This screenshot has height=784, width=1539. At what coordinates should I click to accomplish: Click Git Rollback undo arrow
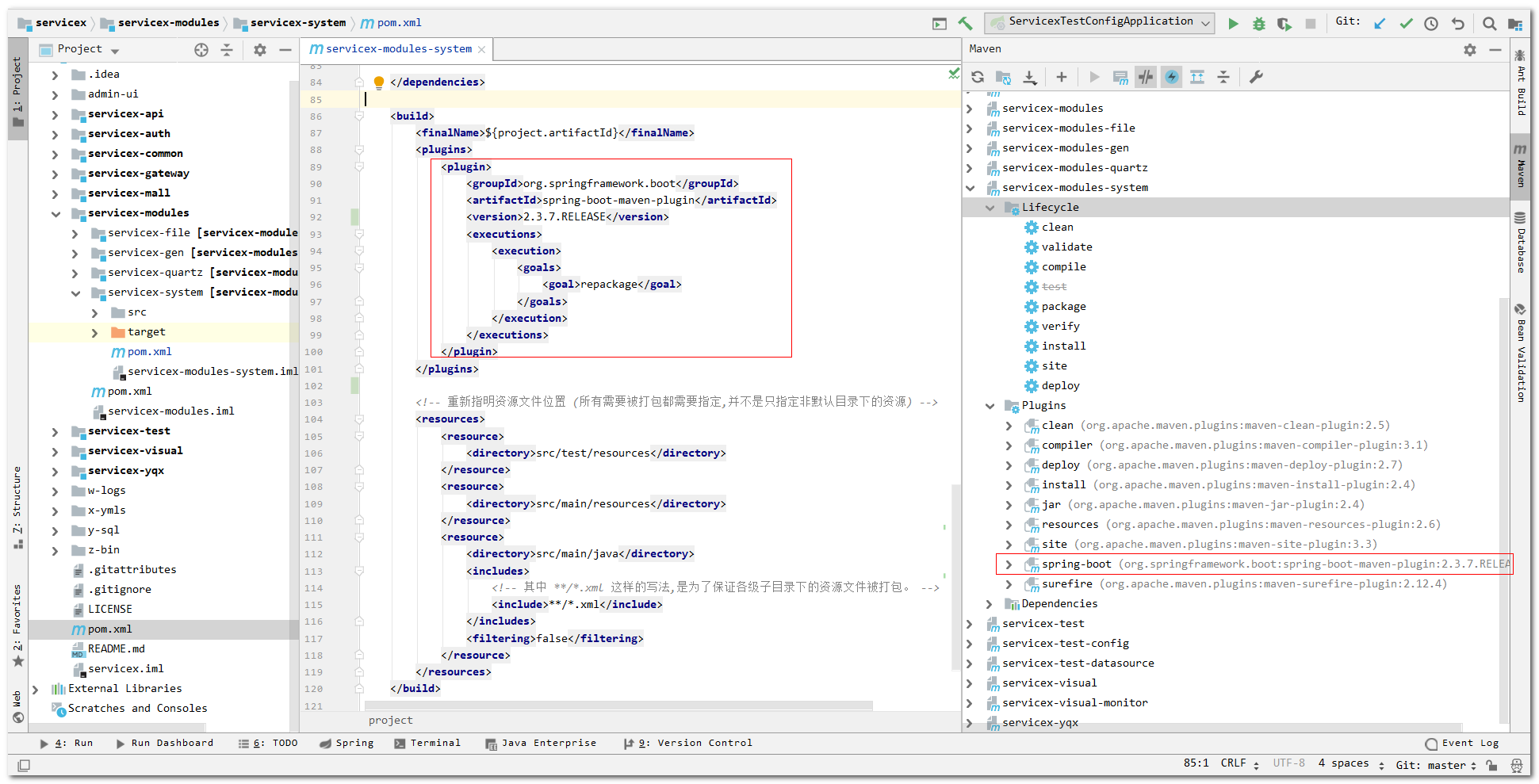click(x=1457, y=24)
